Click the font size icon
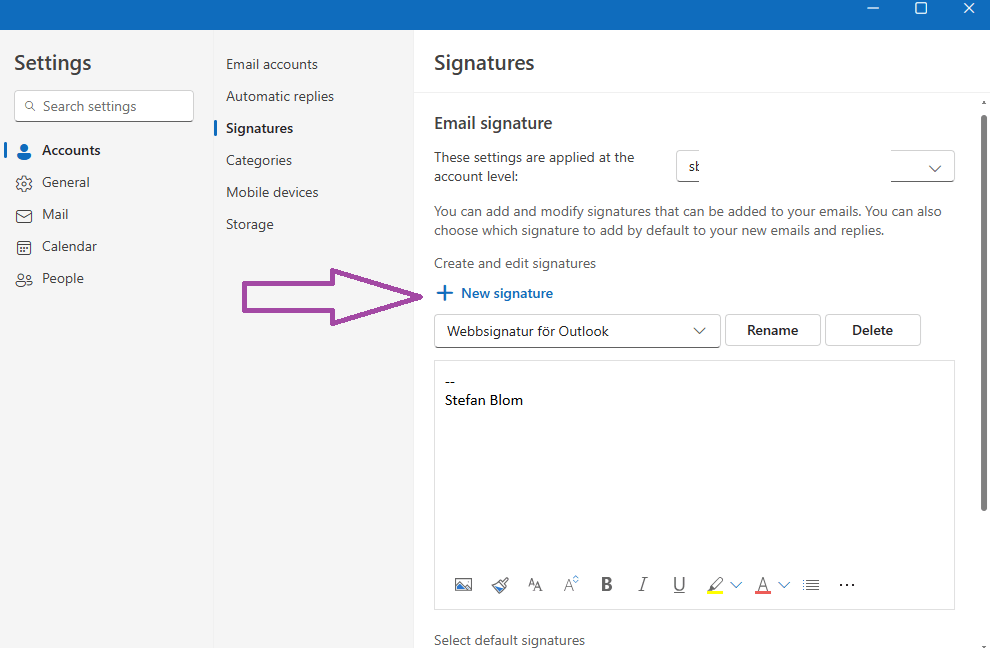The image size is (990, 648). [570, 584]
